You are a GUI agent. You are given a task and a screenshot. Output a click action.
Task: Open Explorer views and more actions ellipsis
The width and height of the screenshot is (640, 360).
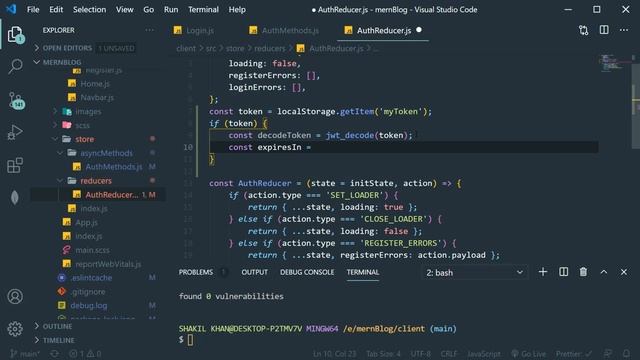[150, 30]
